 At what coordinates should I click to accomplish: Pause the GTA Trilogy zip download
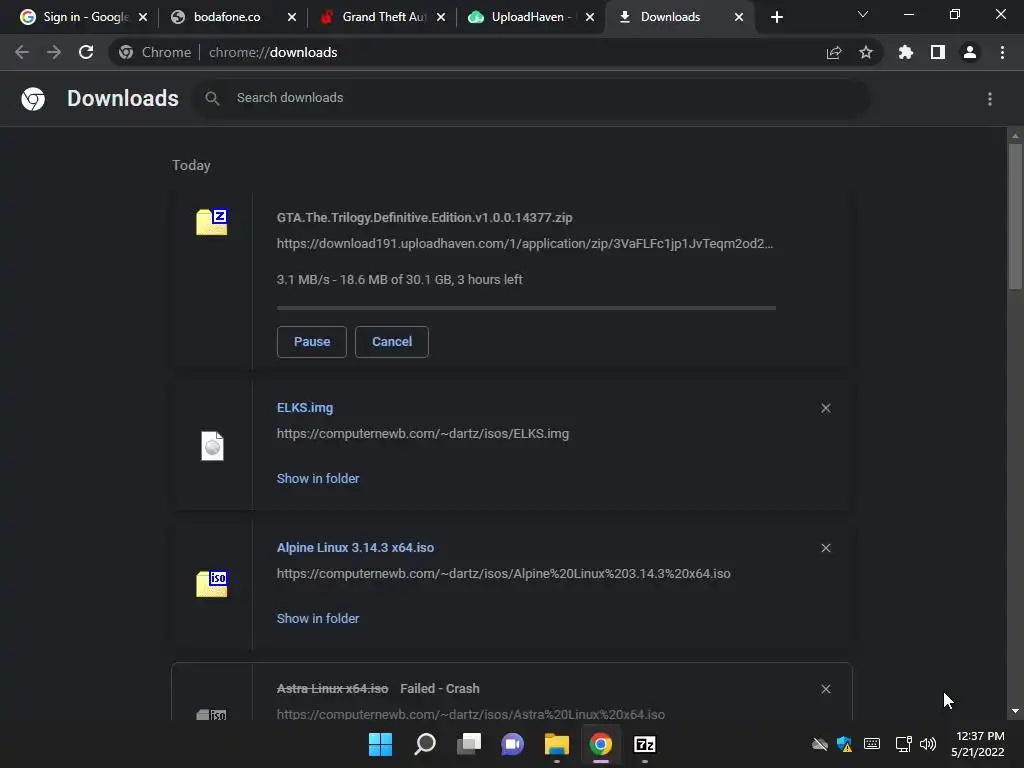coord(312,342)
